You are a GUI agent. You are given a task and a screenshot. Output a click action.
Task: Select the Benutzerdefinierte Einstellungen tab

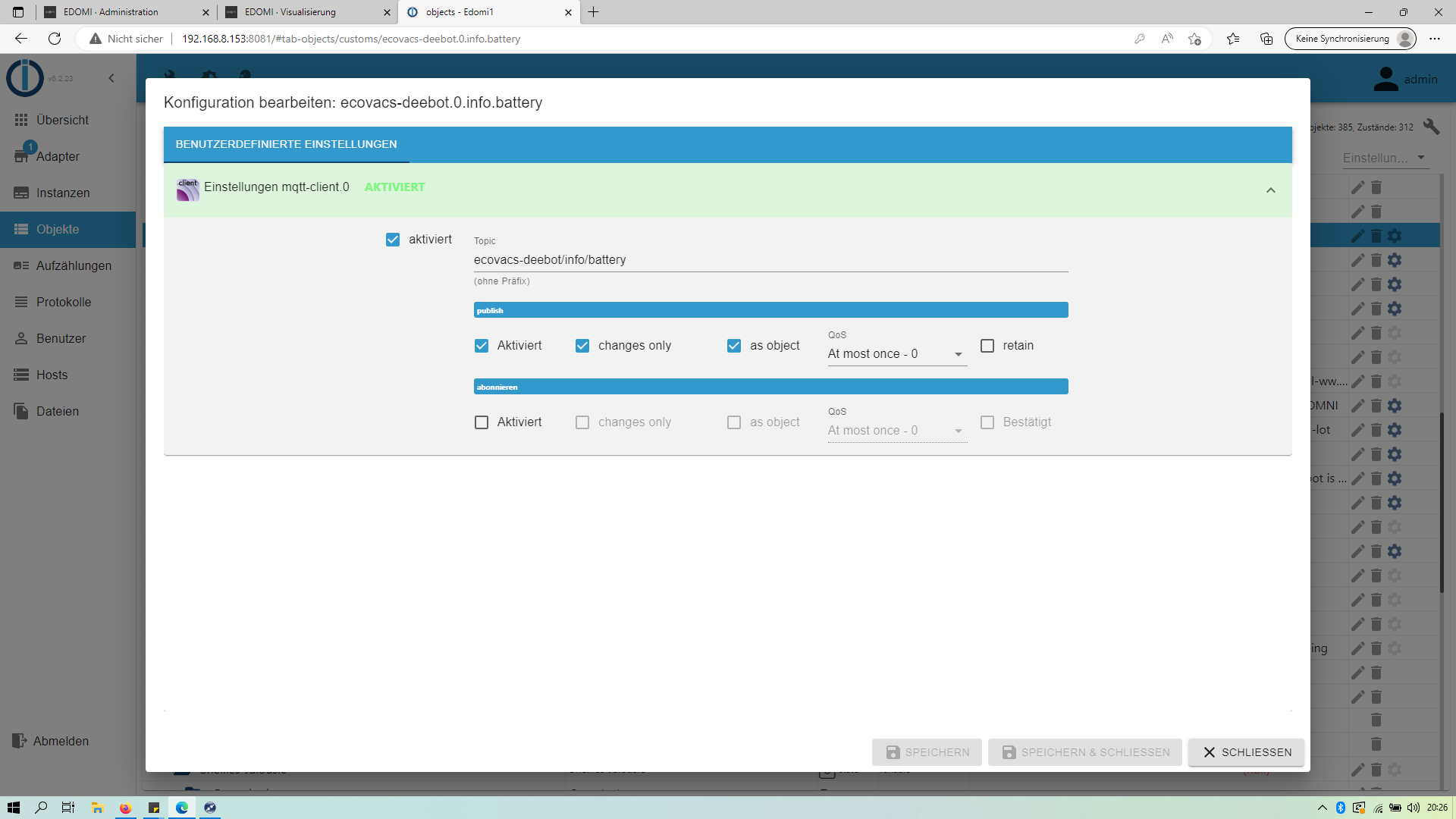tap(286, 144)
